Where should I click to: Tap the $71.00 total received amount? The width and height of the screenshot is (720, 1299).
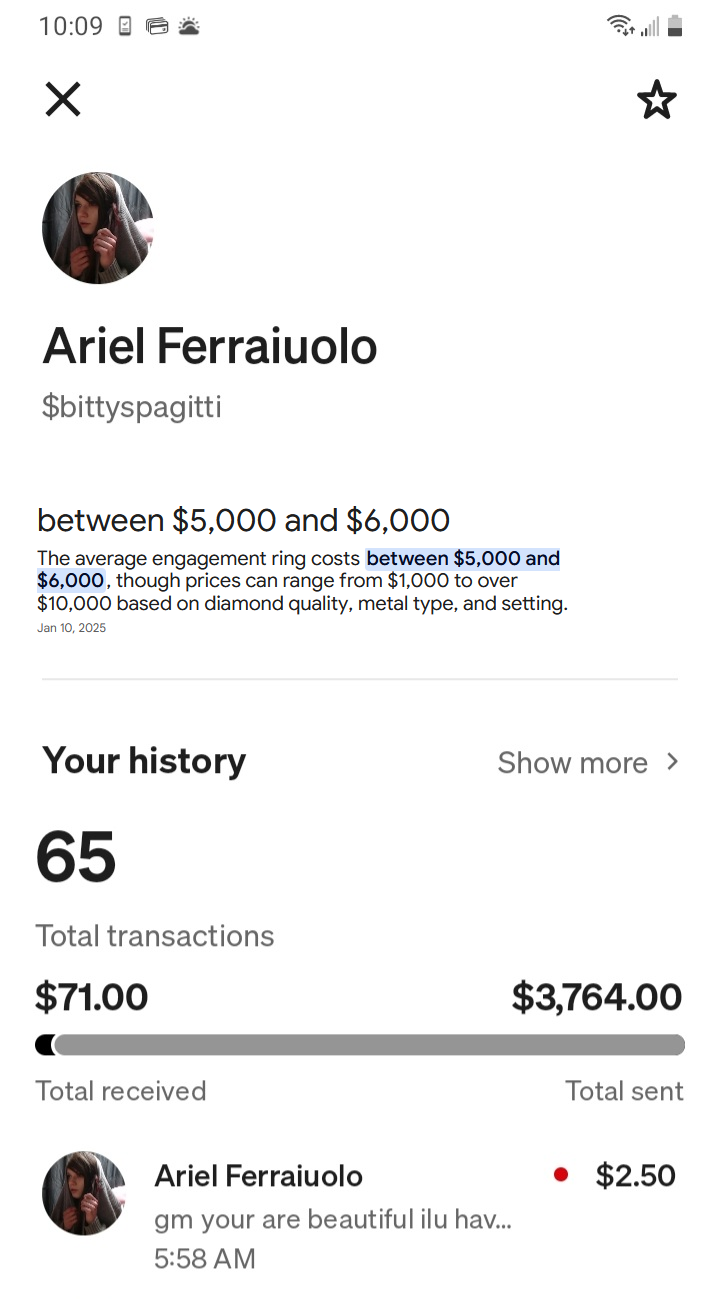coord(91,997)
